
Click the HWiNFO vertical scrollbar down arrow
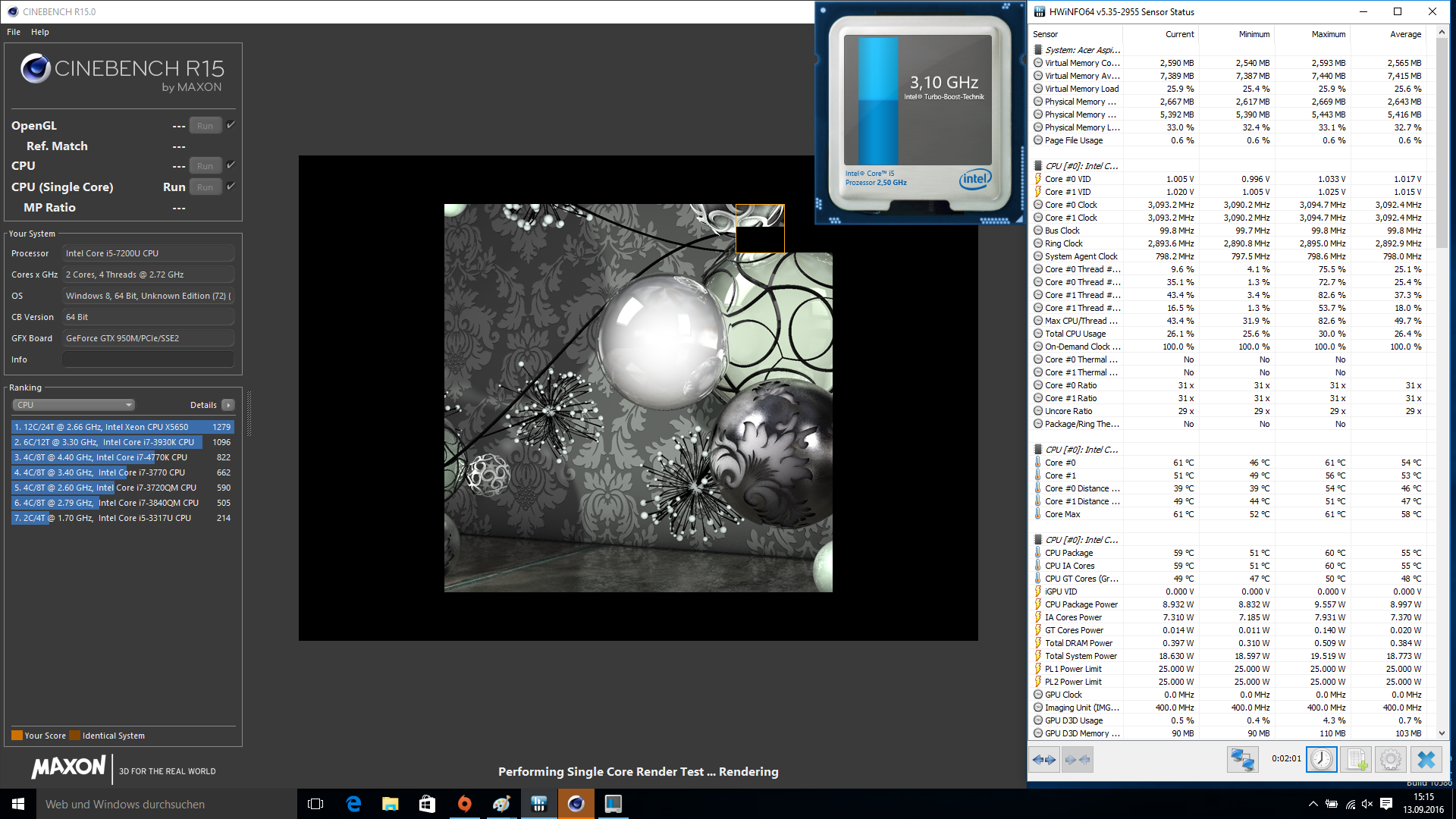point(1442,733)
